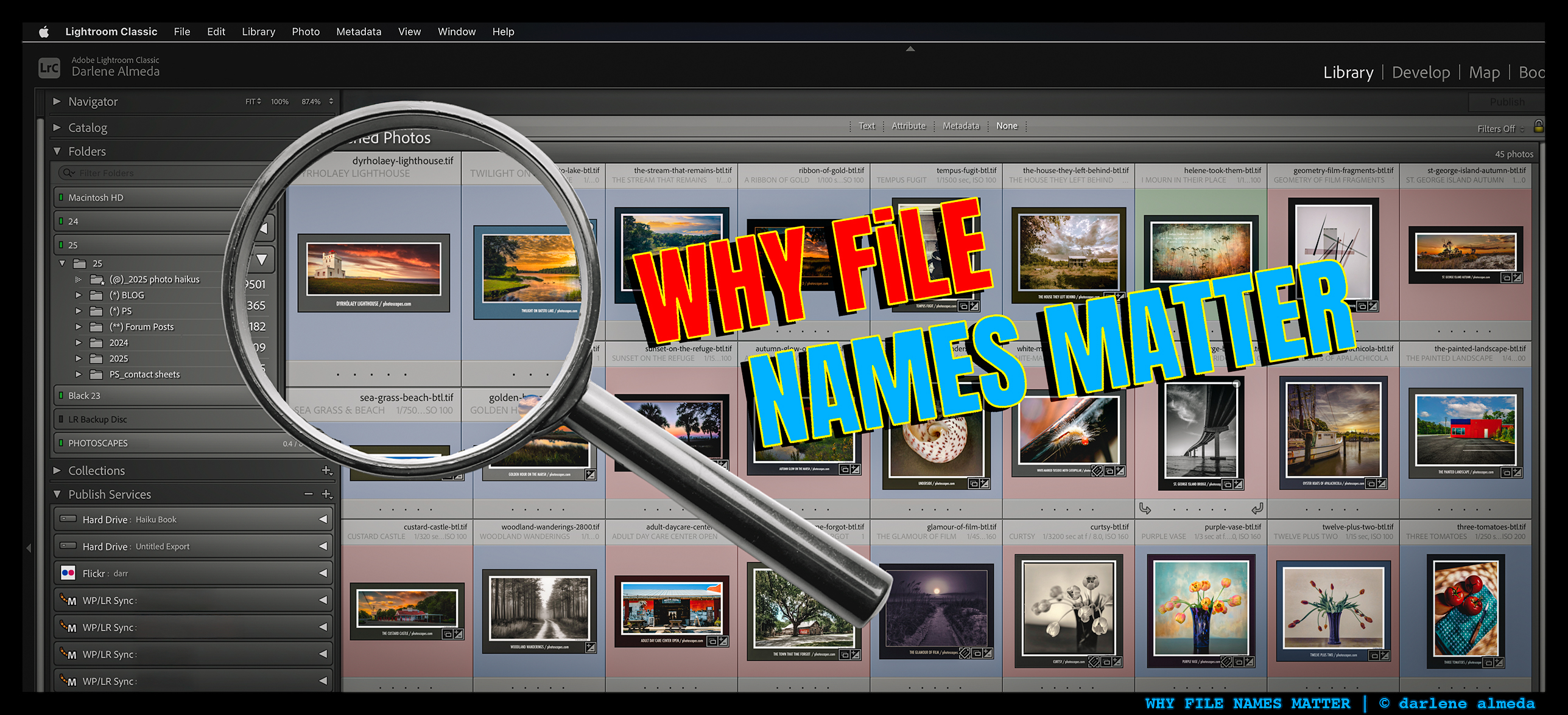This screenshot has height=715, width=1568.
Task: Select the Purple Vase thumbnail
Action: [1201, 611]
